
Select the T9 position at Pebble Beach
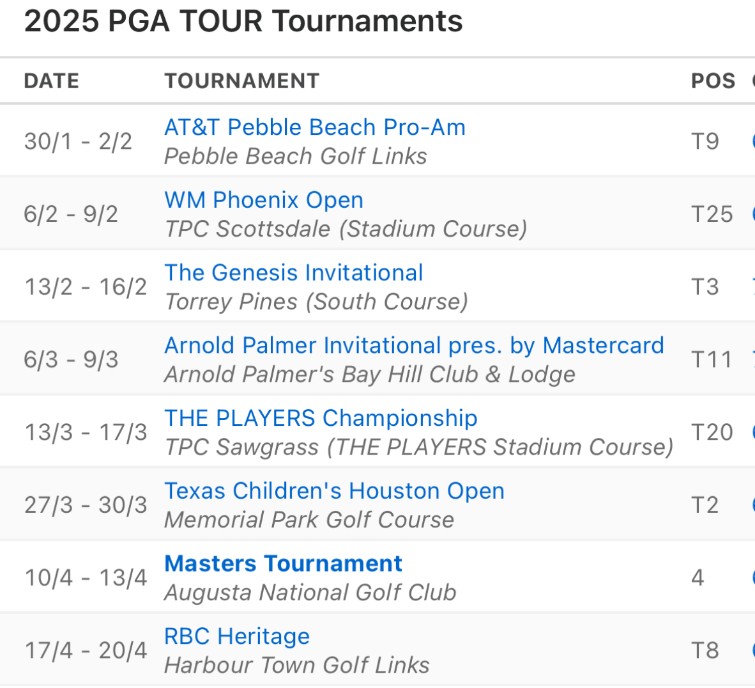[x=705, y=142]
